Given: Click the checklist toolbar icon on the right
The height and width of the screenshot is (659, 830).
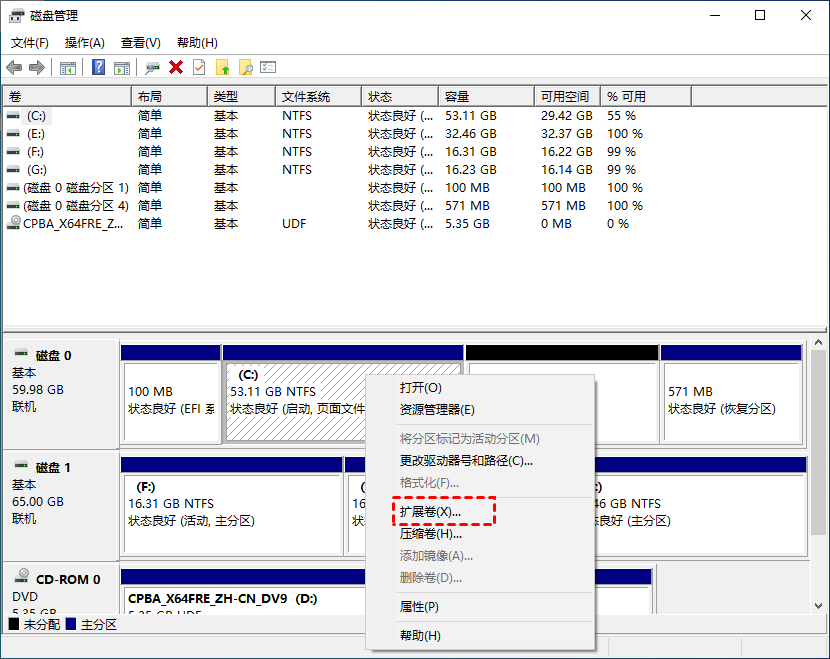Looking at the screenshot, I should point(267,67).
